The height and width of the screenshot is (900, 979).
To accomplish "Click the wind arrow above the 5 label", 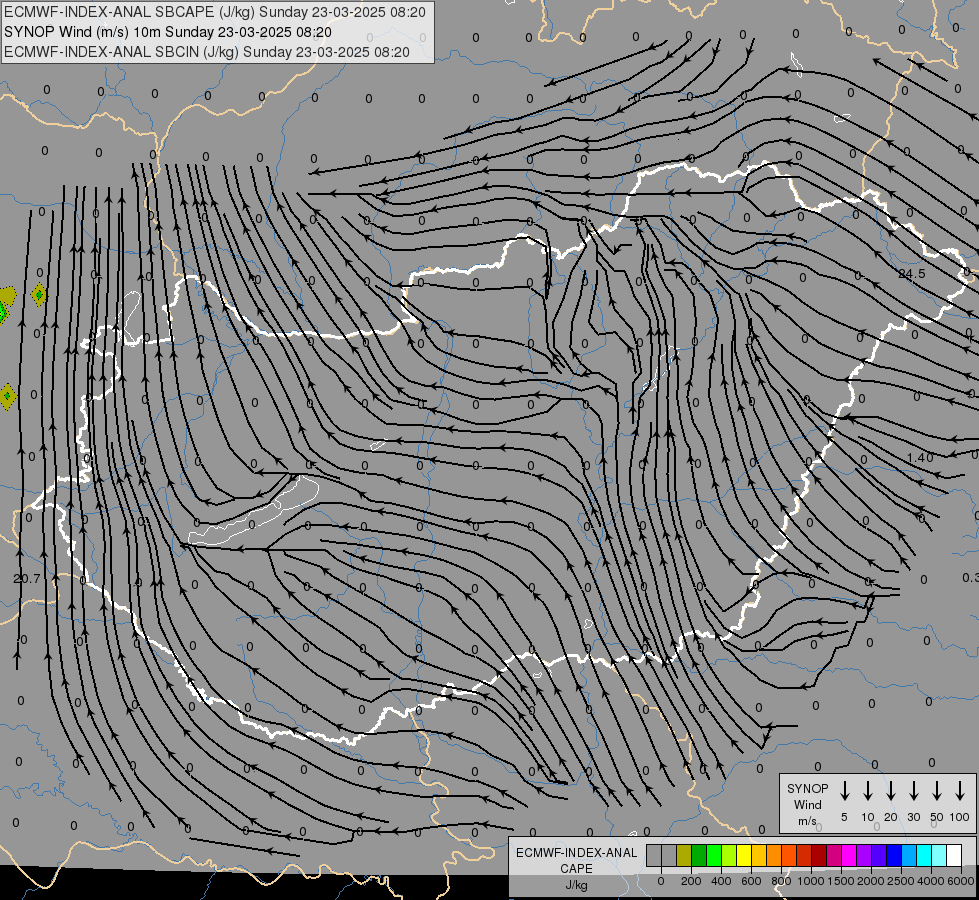I will click(844, 791).
